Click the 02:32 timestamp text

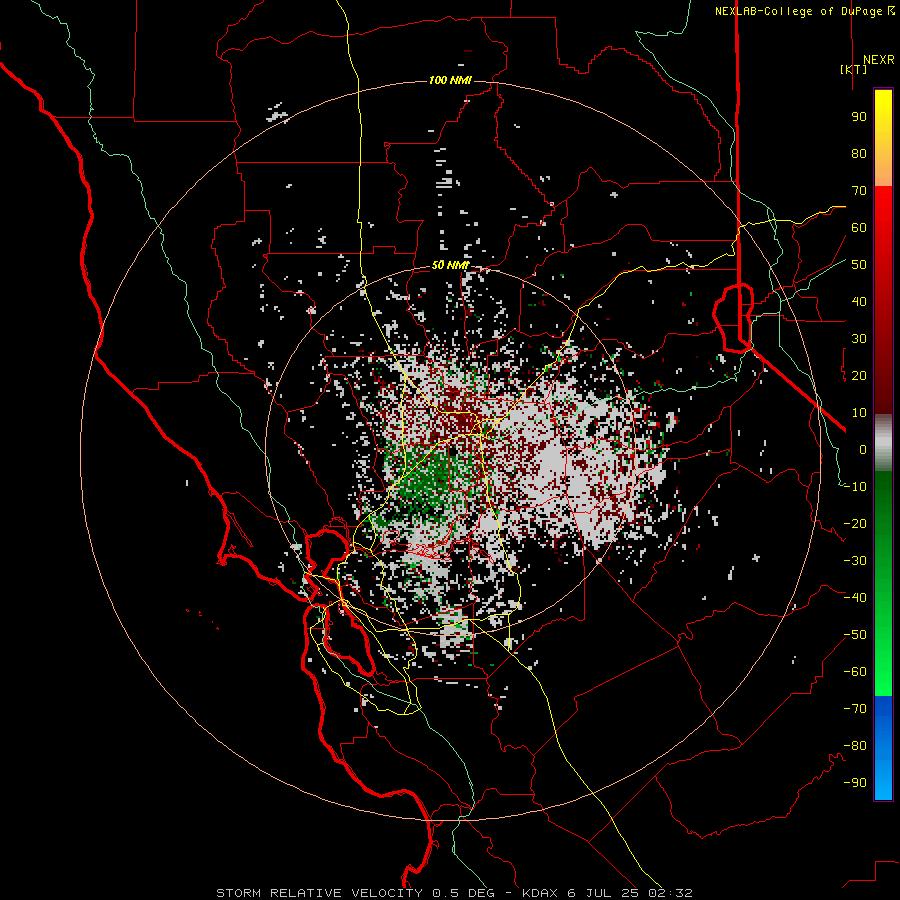(x=670, y=893)
